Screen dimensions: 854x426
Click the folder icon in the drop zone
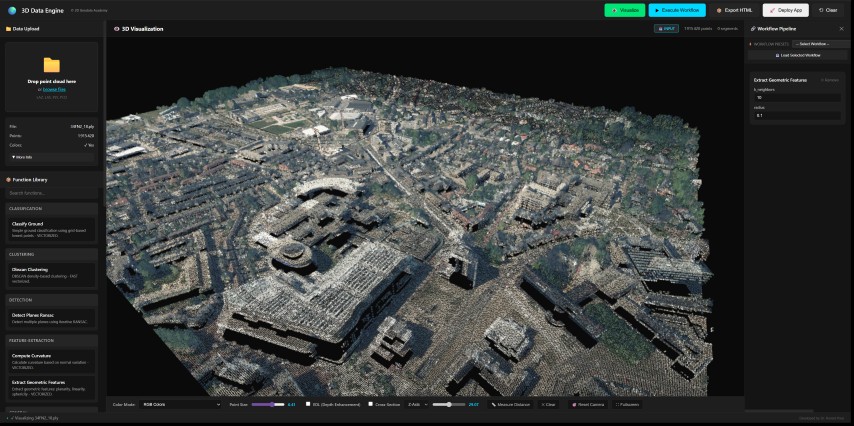point(52,65)
